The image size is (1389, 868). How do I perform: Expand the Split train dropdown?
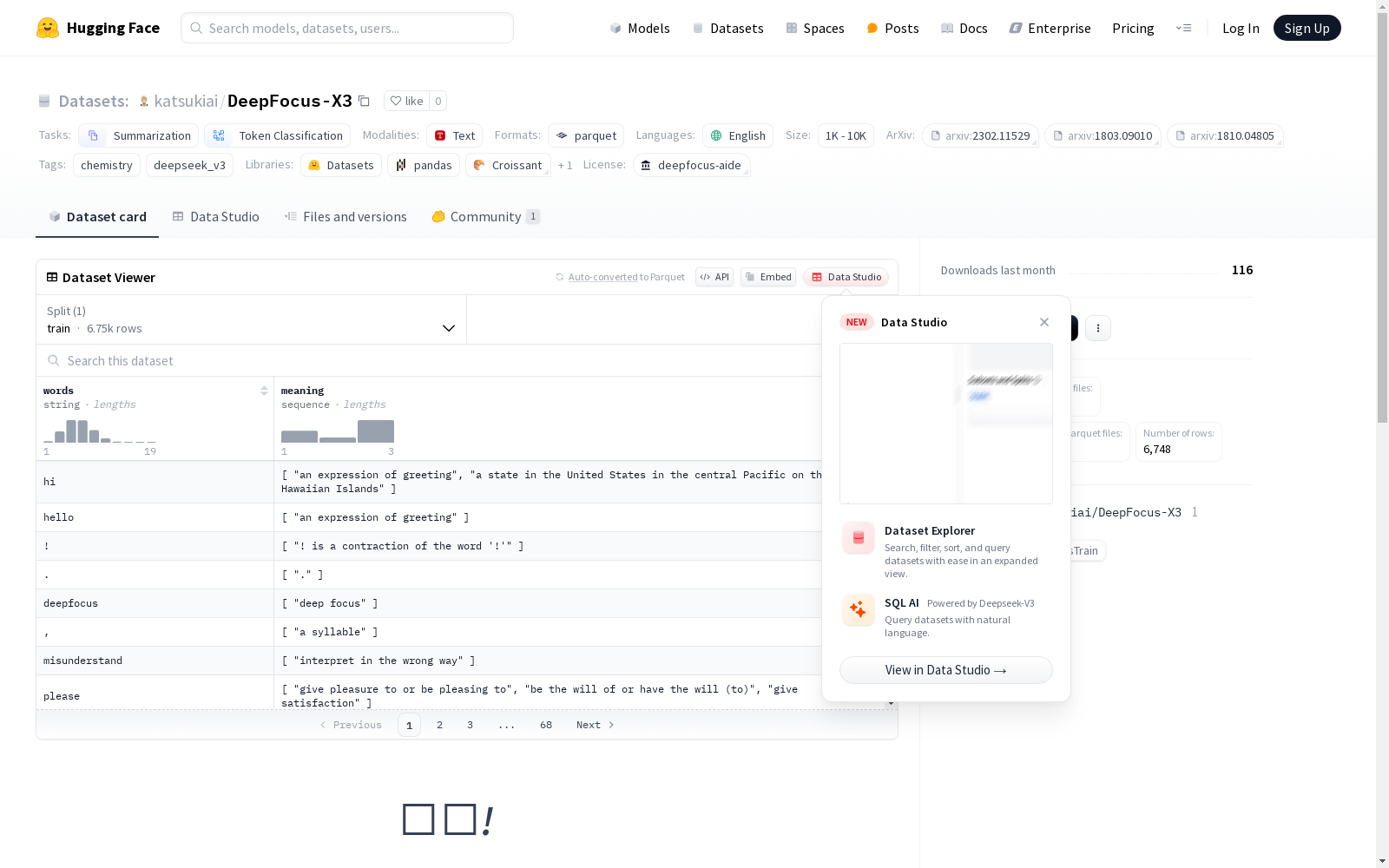(252, 319)
